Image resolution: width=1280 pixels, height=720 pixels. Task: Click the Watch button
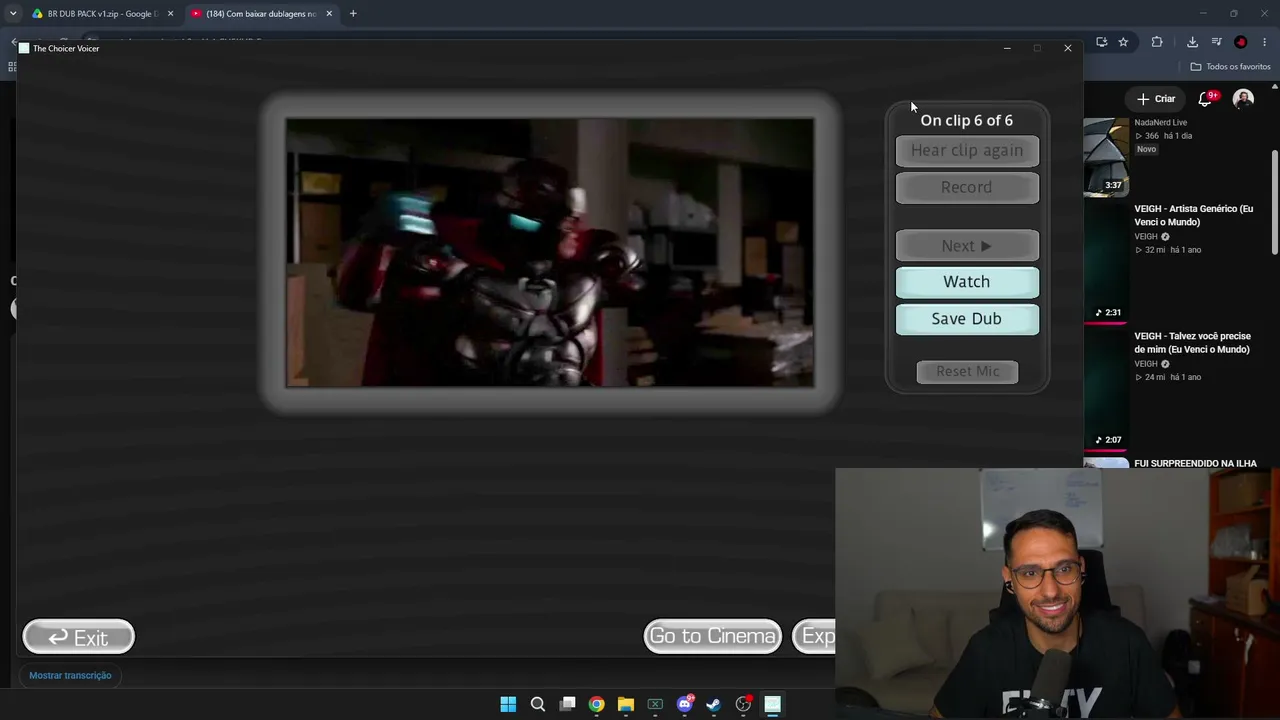click(967, 282)
